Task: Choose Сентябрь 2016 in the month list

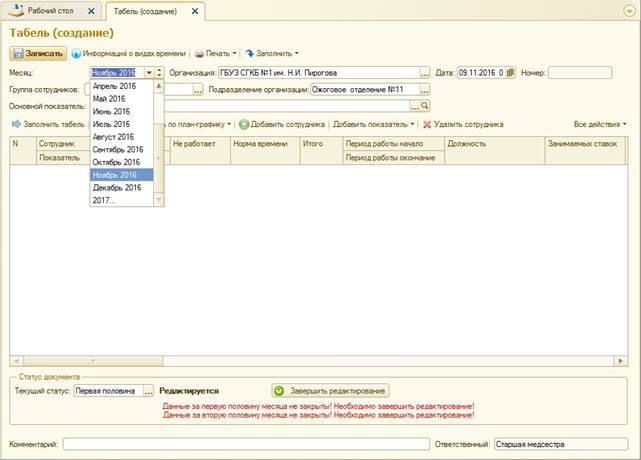Action: 117,149
